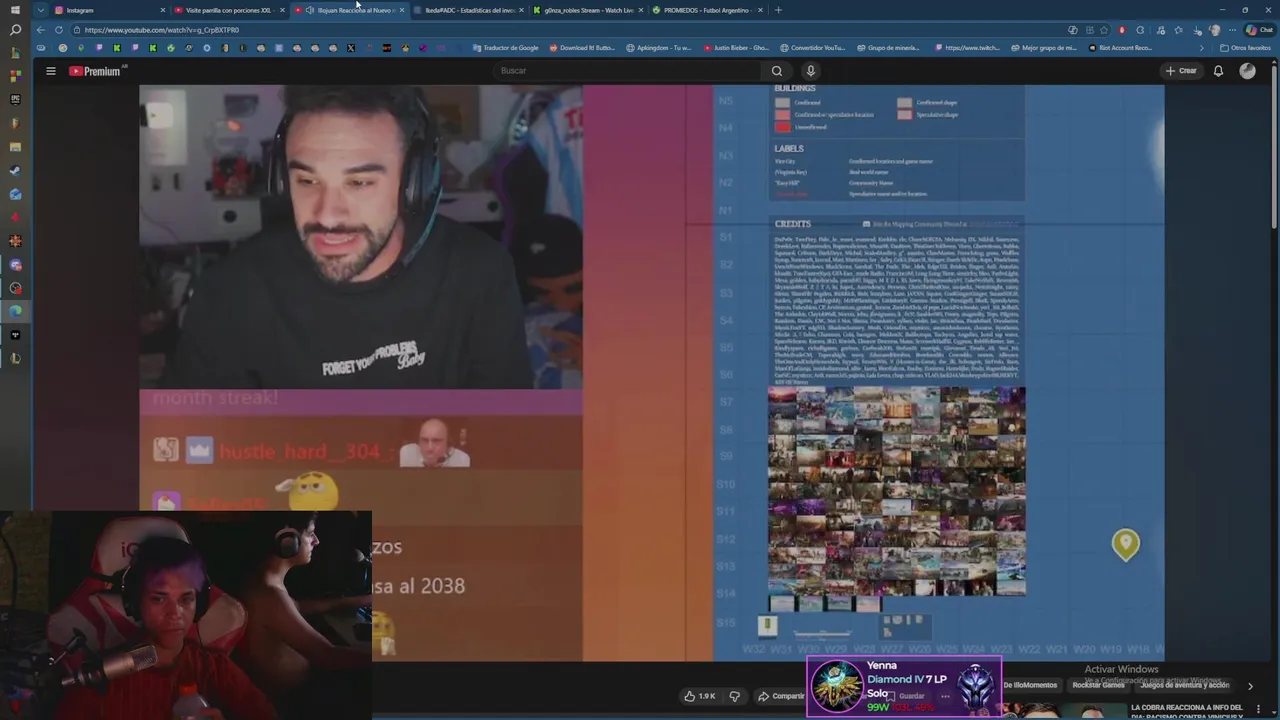Viewport: 1280px width, 720px height.
Task: Start voice search with microphone icon
Action: point(811,71)
